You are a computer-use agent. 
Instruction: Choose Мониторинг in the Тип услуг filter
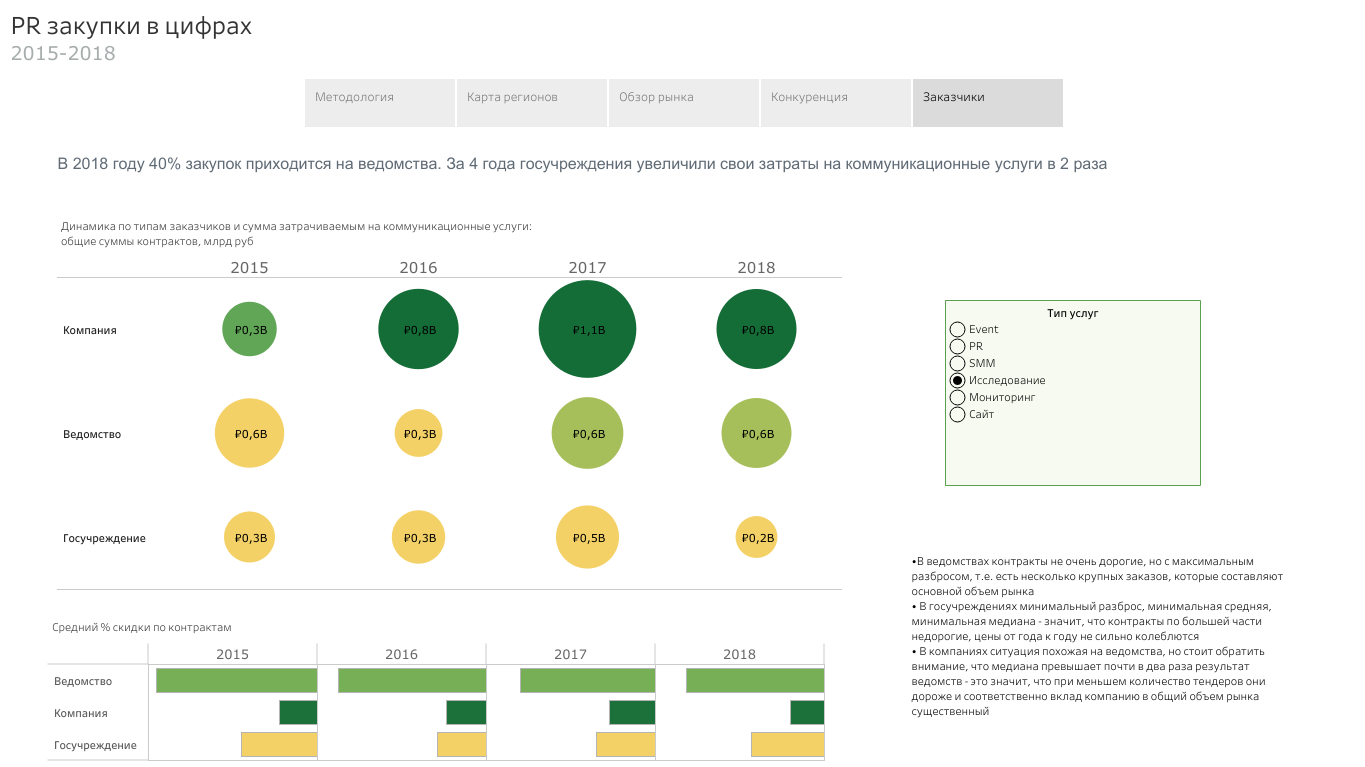tap(957, 398)
